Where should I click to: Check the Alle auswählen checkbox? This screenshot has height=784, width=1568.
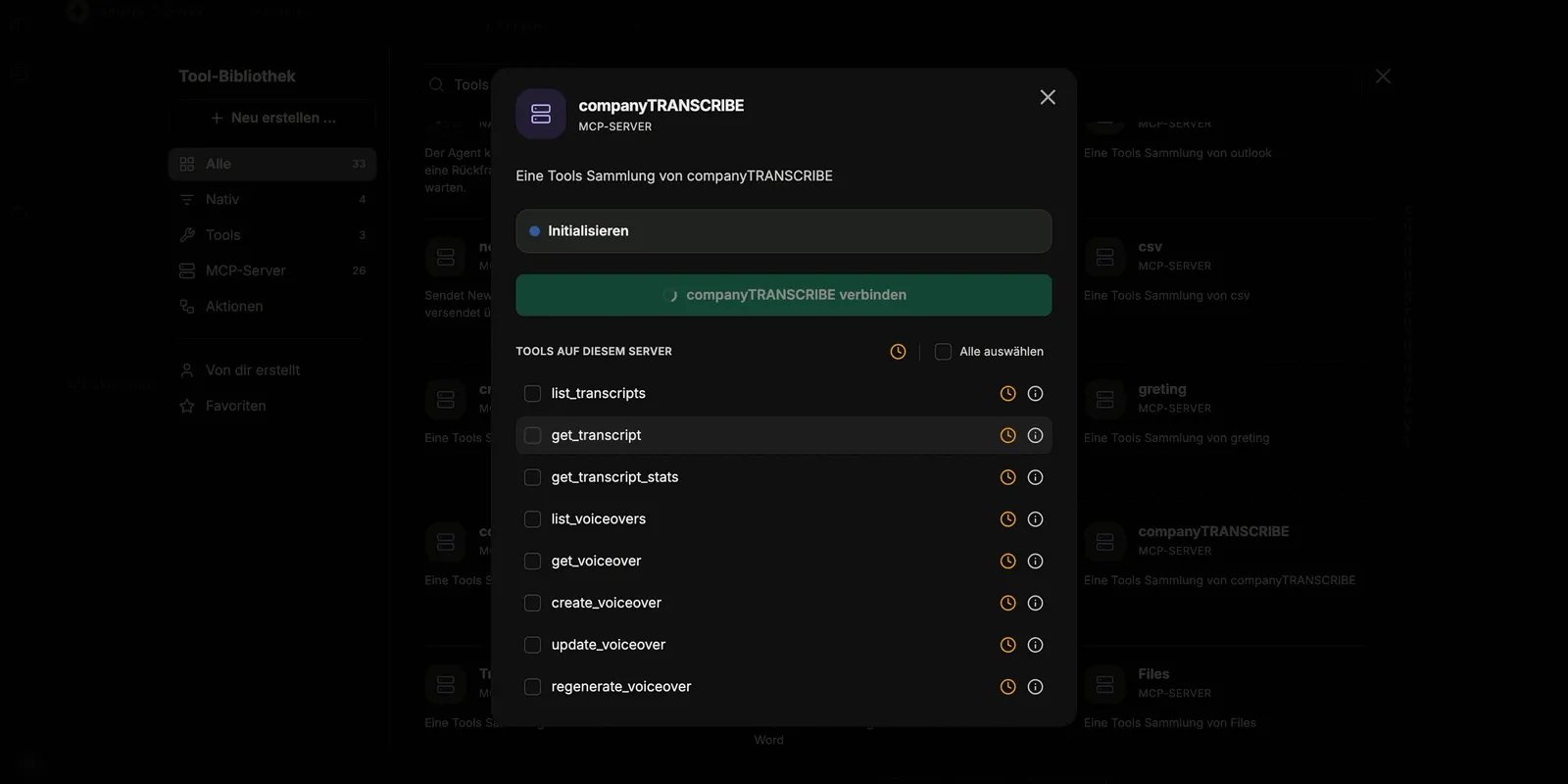(943, 351)
